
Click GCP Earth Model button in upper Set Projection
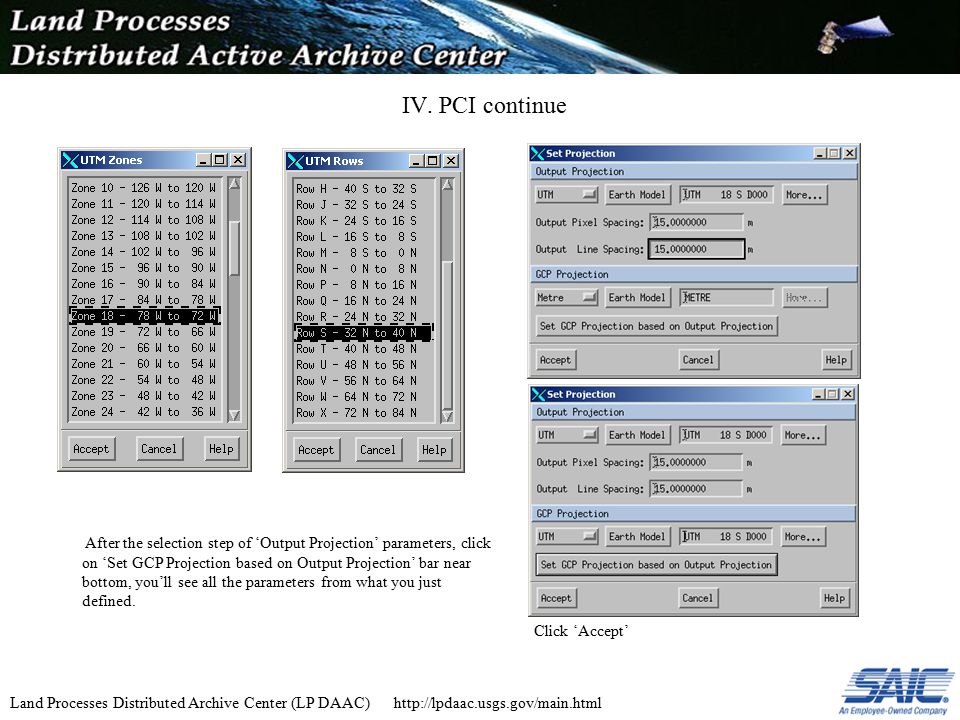pyautogui.click(x=637, y=298)
